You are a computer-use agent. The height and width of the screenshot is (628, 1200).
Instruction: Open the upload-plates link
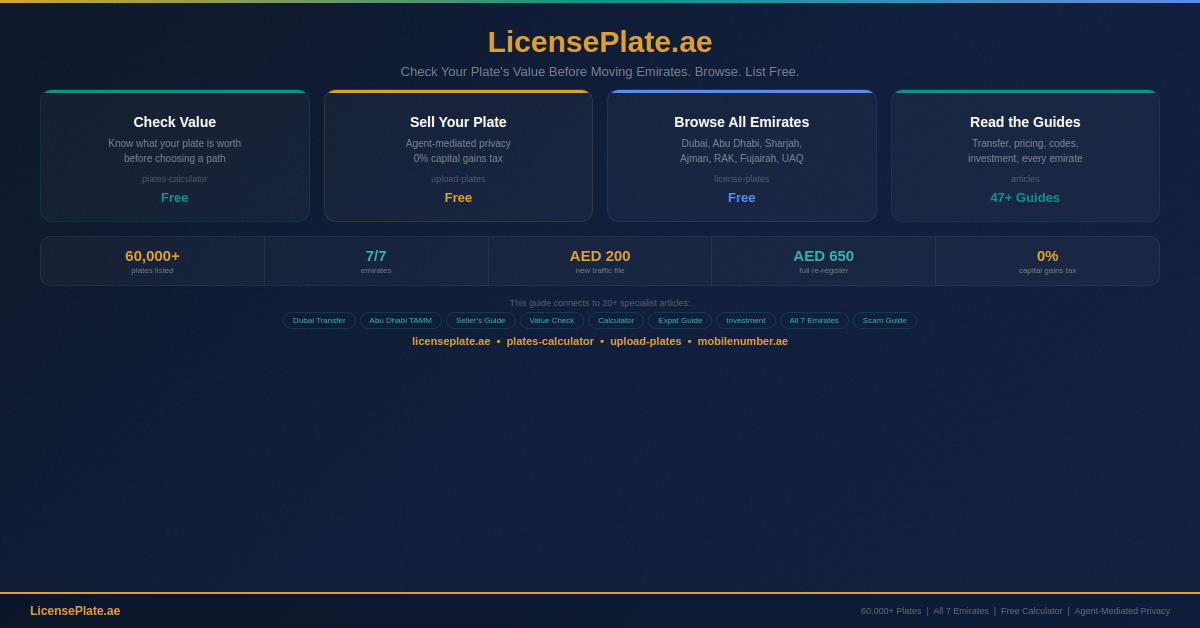pos(645,341)
